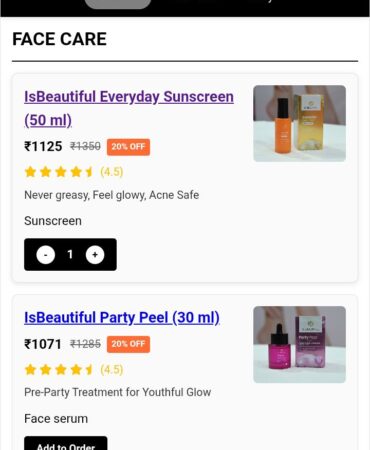View the pink Party Peel product photo
Viewport: 370px width, 450px height.
coord(299,344)
